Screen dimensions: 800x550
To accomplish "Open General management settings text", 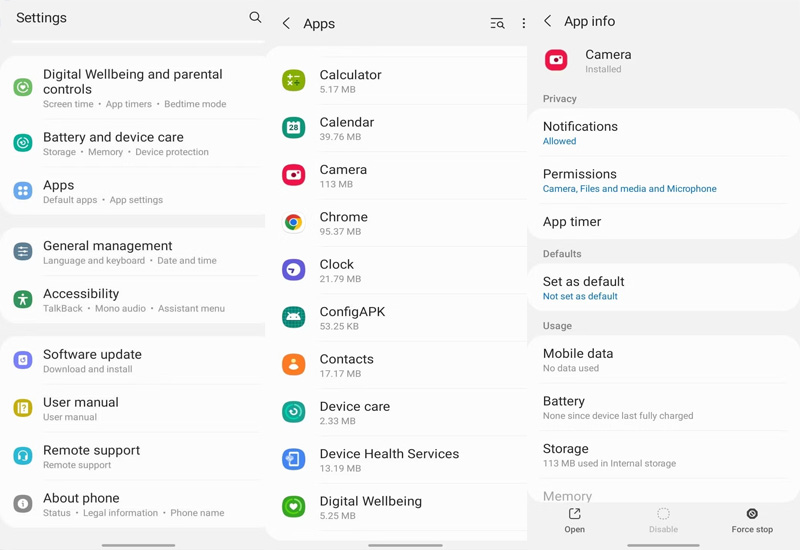I will point(130,253).
